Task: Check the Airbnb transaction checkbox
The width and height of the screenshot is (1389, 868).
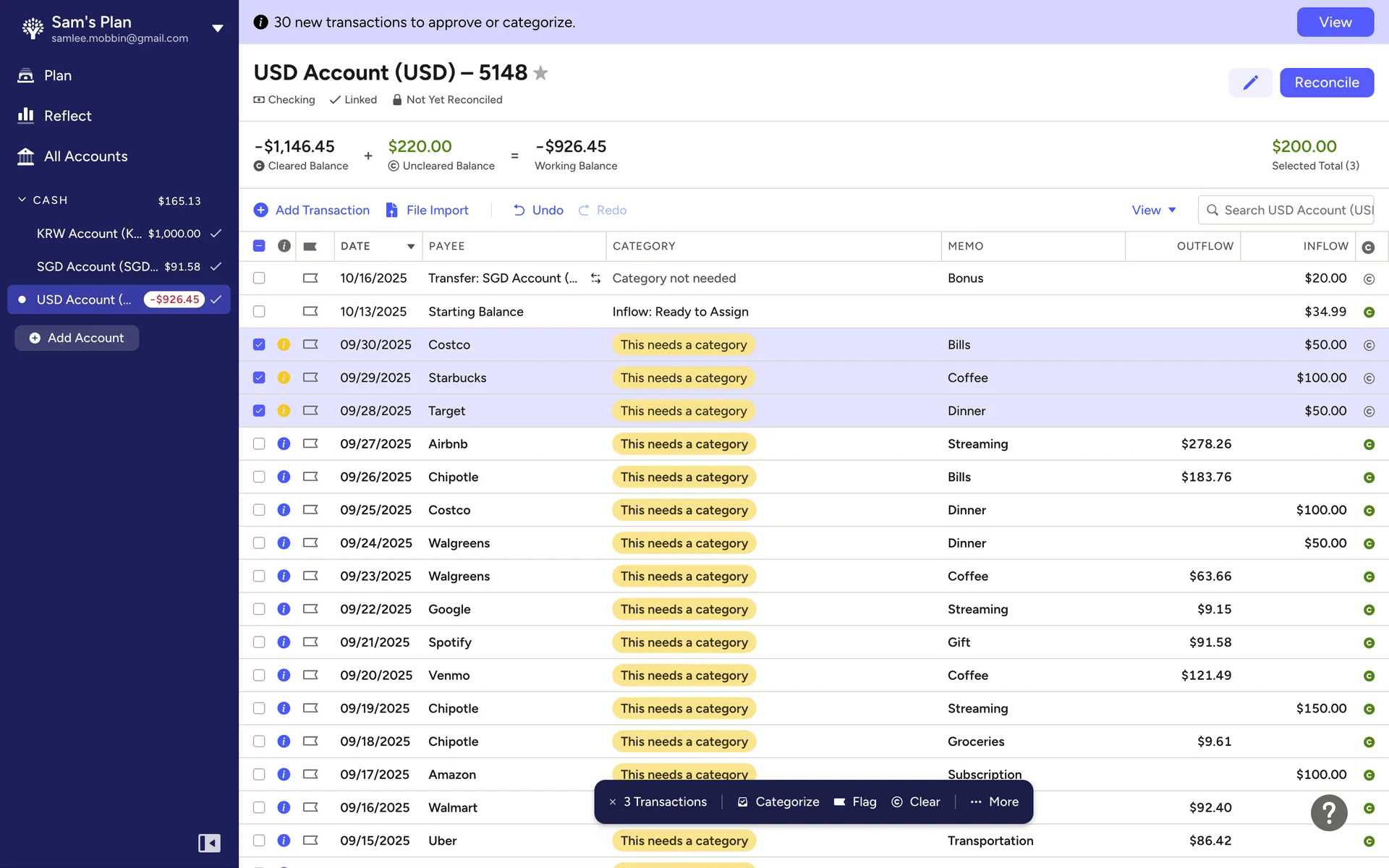Action: click(x=259, y=444)
